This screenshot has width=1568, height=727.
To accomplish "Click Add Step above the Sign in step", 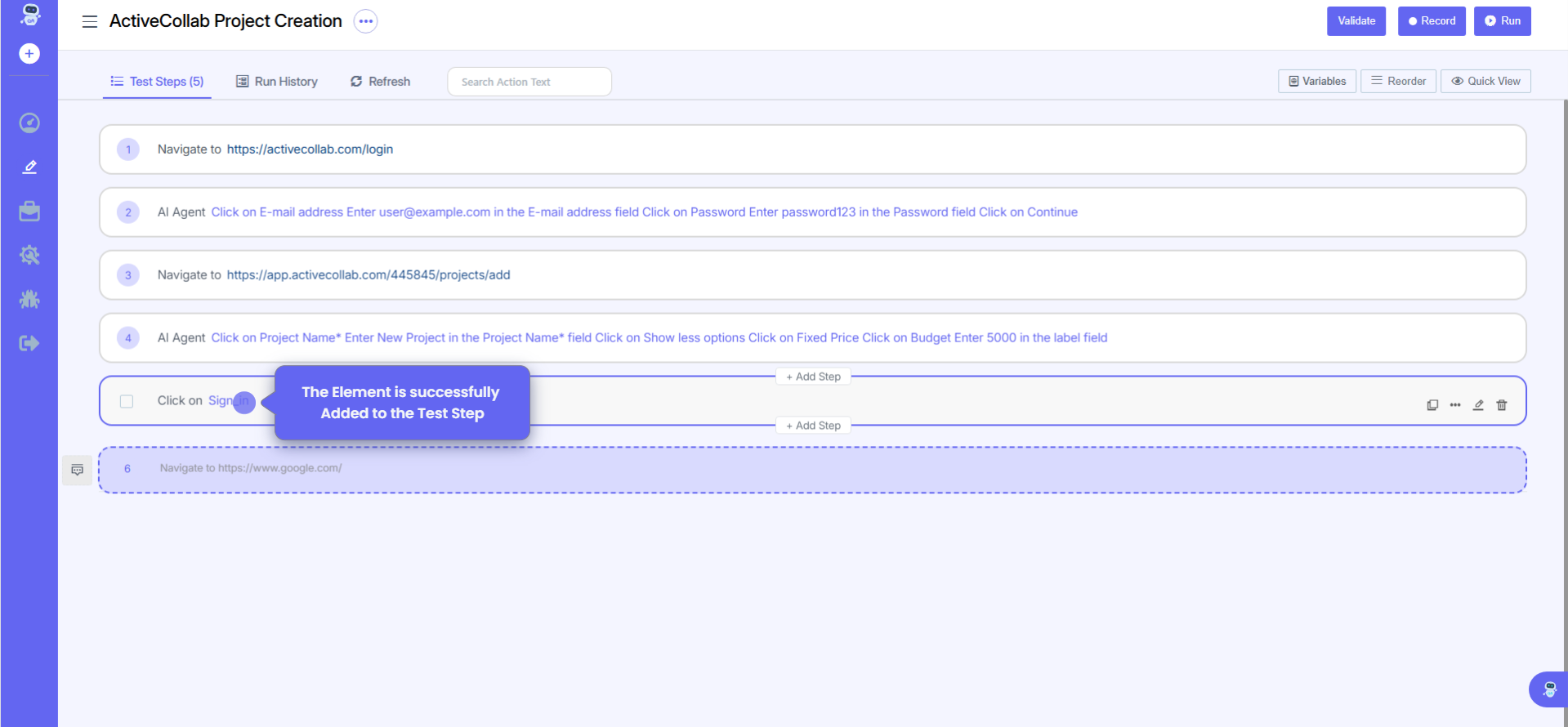I will (x=813, y=377).
